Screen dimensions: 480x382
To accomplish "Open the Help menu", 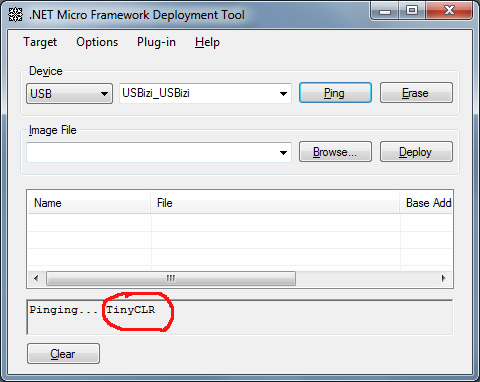I will tap(207, 42).
